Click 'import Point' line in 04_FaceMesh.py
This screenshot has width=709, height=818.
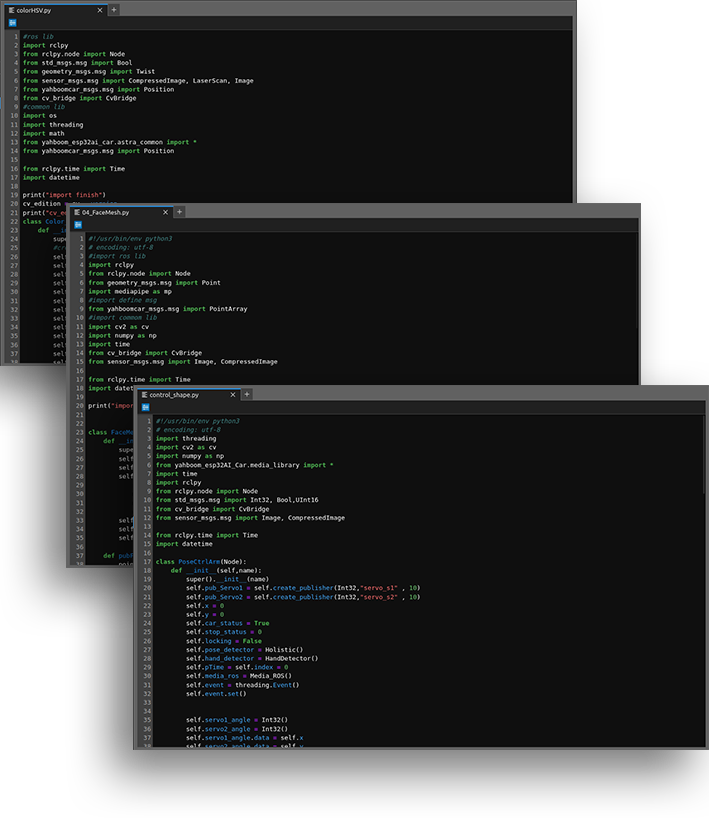(154, 283)
